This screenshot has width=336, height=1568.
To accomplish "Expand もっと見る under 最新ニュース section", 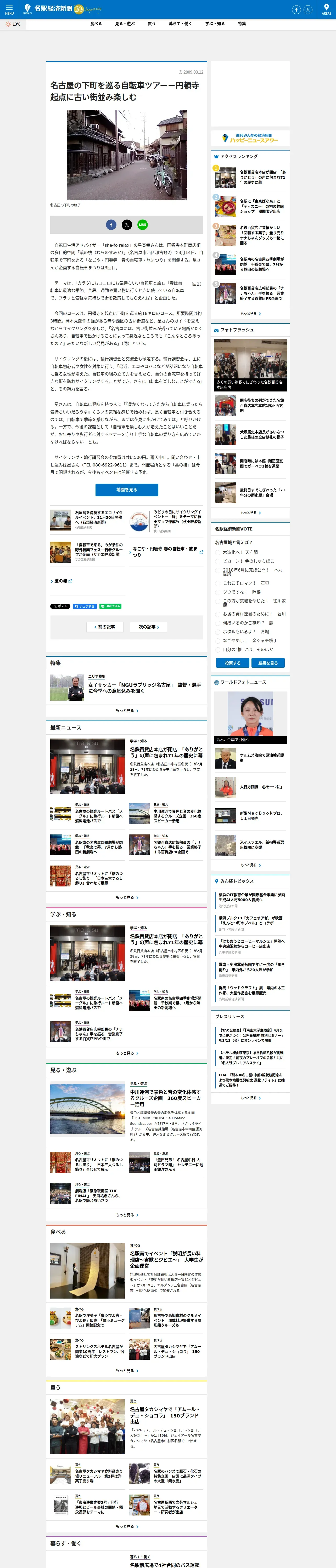I will 127,897.
